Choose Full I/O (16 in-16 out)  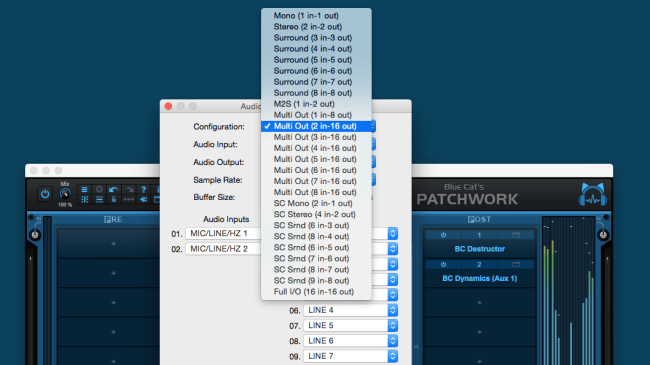(x=316, y=292)
